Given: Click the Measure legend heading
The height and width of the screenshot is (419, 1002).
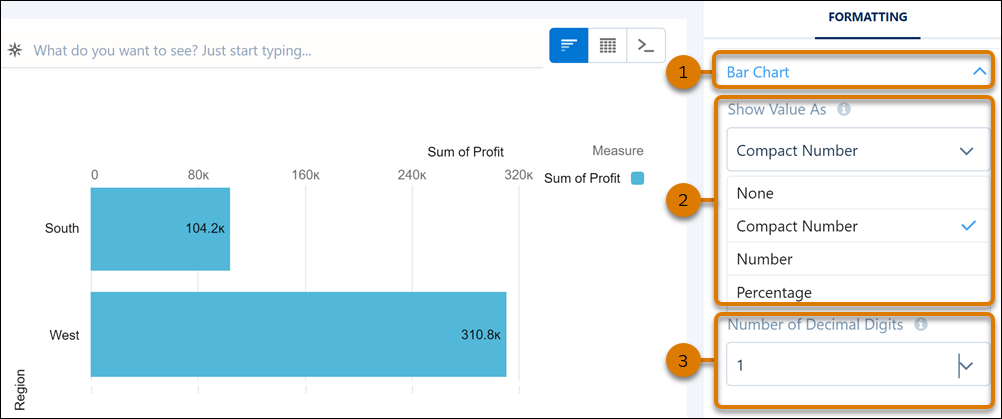Looking at the screenshot, I should tap(618, 151).
